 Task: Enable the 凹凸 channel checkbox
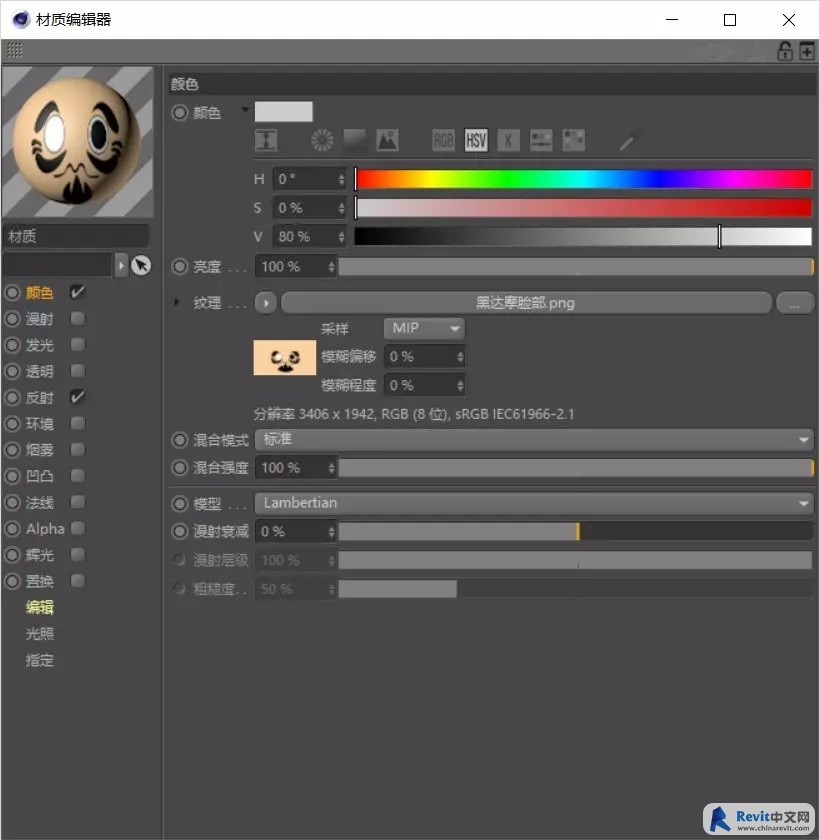coord(78,476)
